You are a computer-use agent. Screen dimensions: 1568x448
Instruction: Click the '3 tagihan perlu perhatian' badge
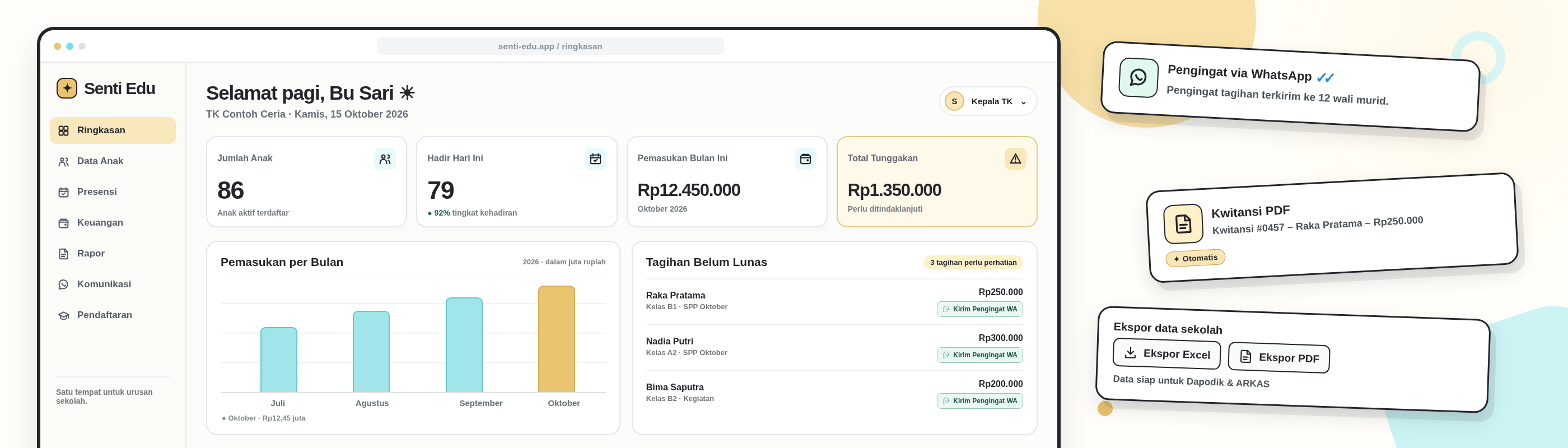tap(973, 262)
